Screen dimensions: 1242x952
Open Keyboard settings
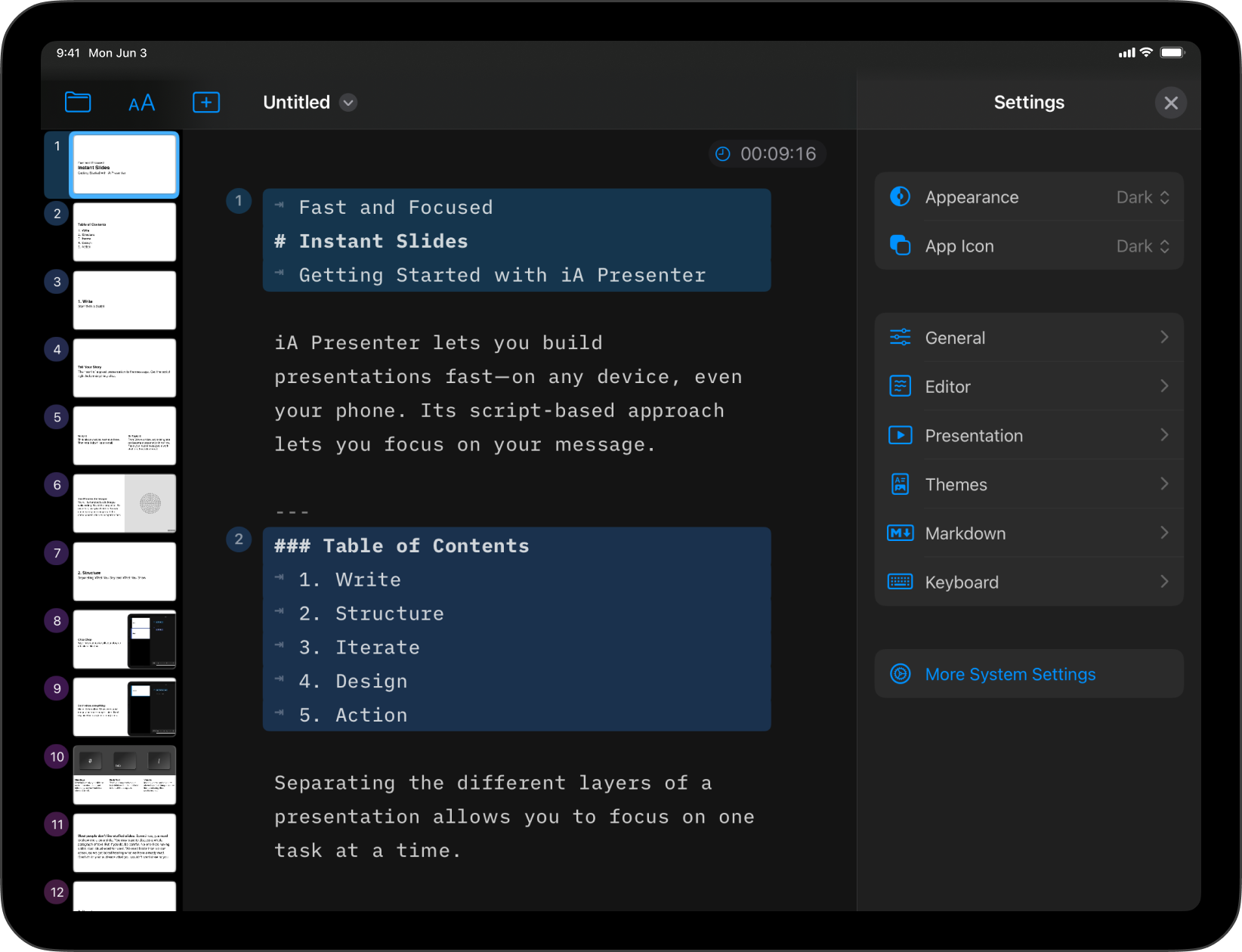pyautogui.click(x=1029, y=582)
